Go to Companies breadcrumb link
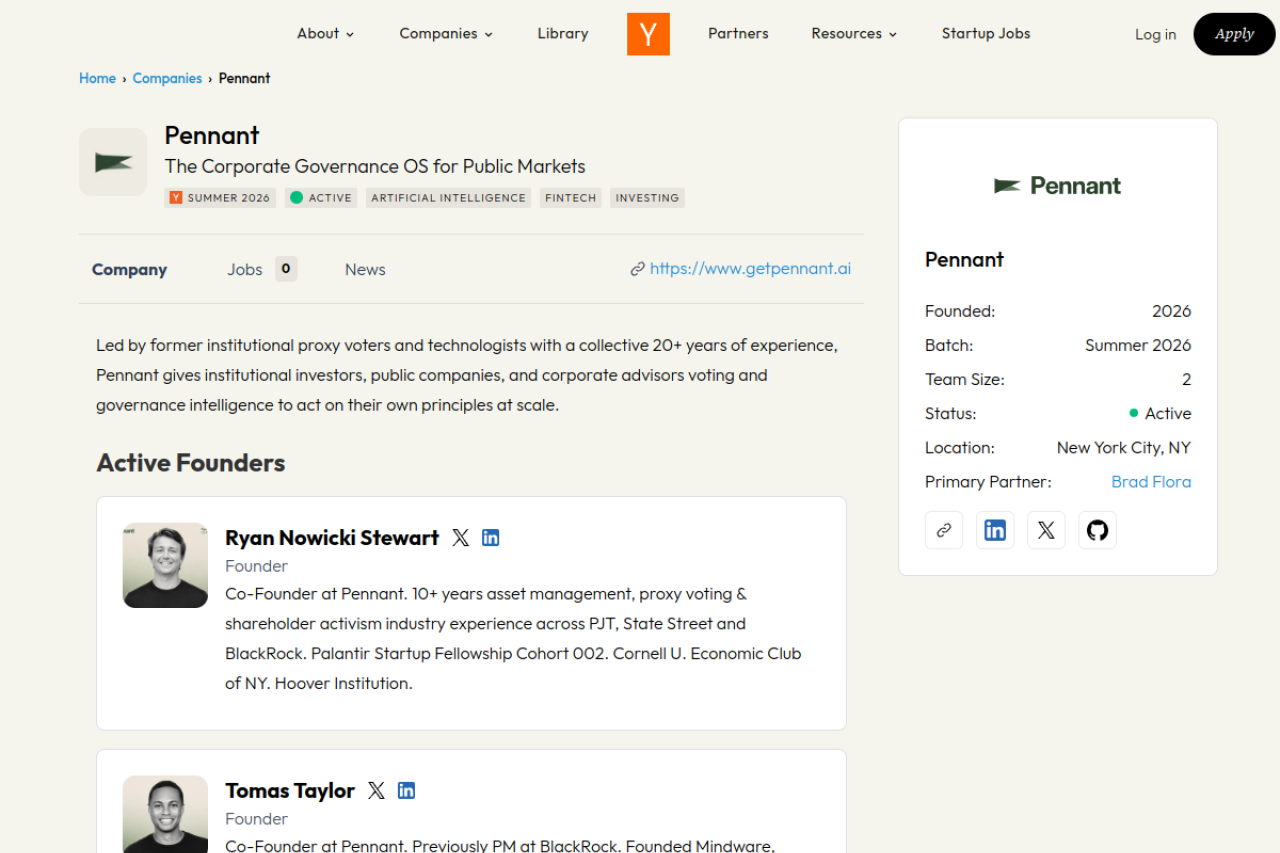The height and width of the screenshot is (853, 1280). [x=167, y=78]
